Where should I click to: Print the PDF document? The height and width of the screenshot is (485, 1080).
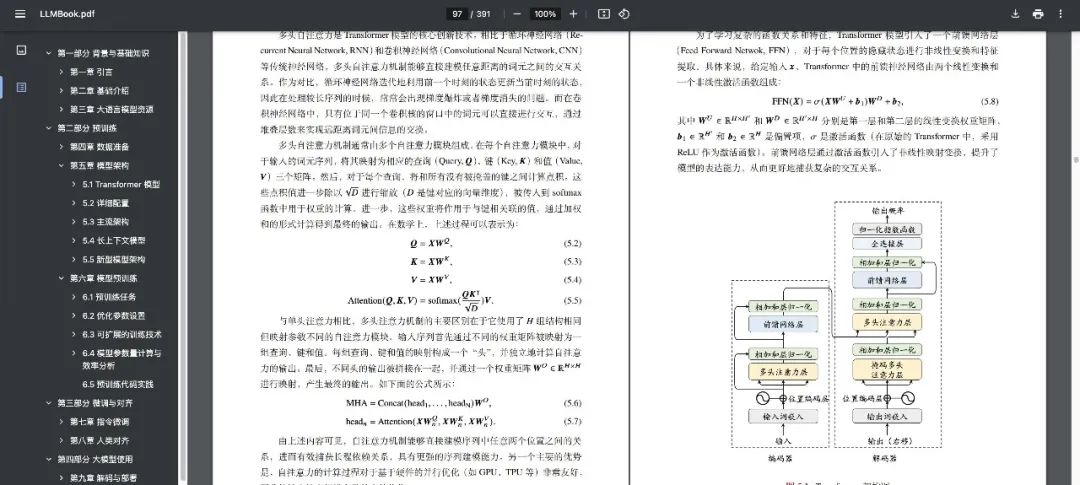[1038, 14]
